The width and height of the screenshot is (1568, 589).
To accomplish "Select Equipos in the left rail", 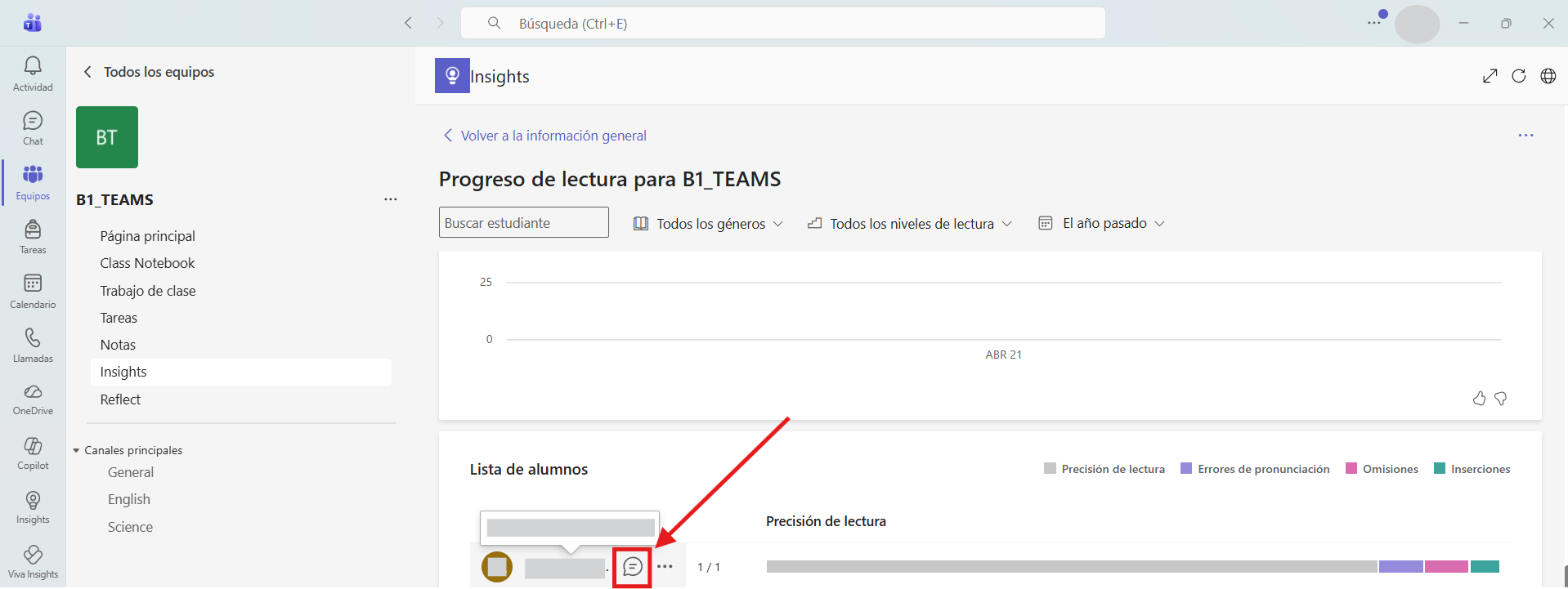I will (x=33, y=183).
